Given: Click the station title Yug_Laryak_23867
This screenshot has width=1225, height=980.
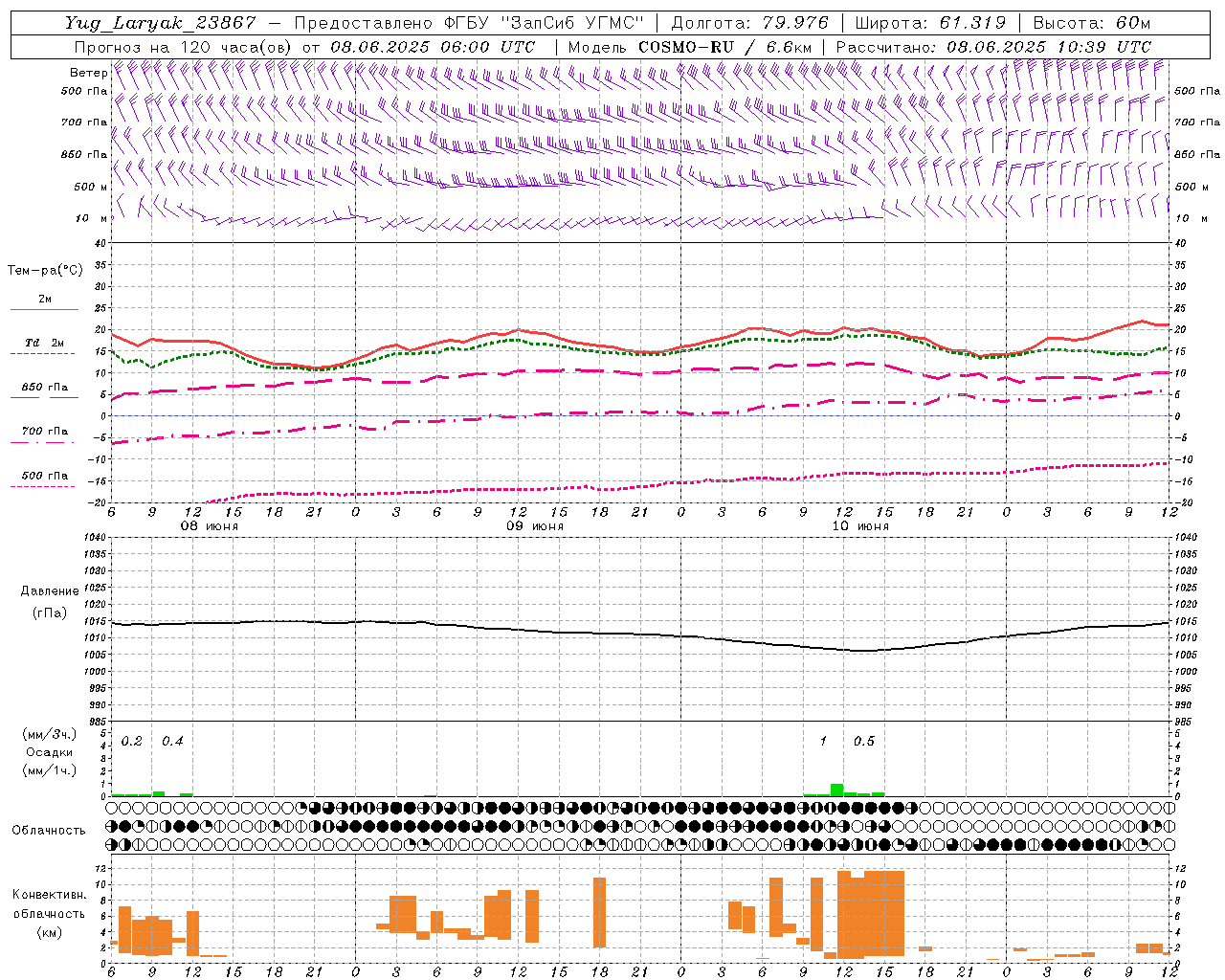Looking at the screenshot, I should [x=161, y=23].
